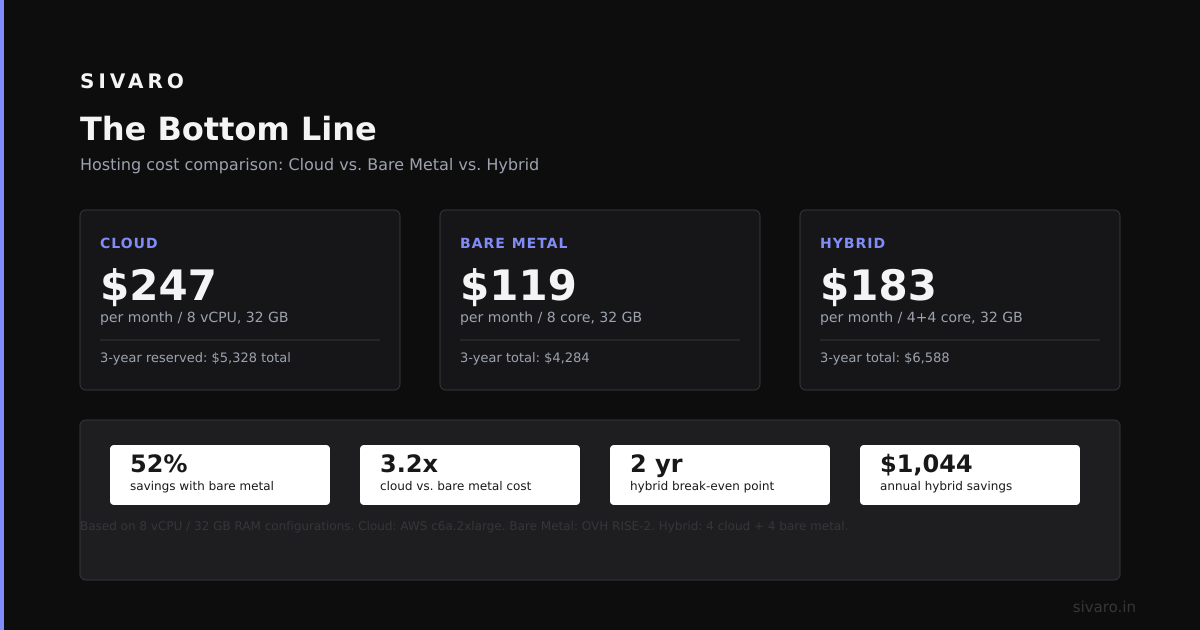Click the hosting cost comparison subtitle
Viewport: 1200px width, 630px height.
coord(309,165)
